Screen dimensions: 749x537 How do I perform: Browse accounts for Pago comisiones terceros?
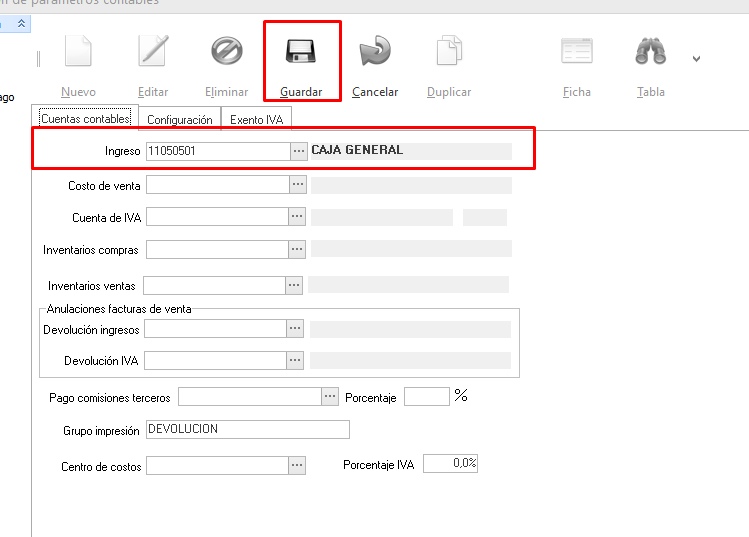330,397
